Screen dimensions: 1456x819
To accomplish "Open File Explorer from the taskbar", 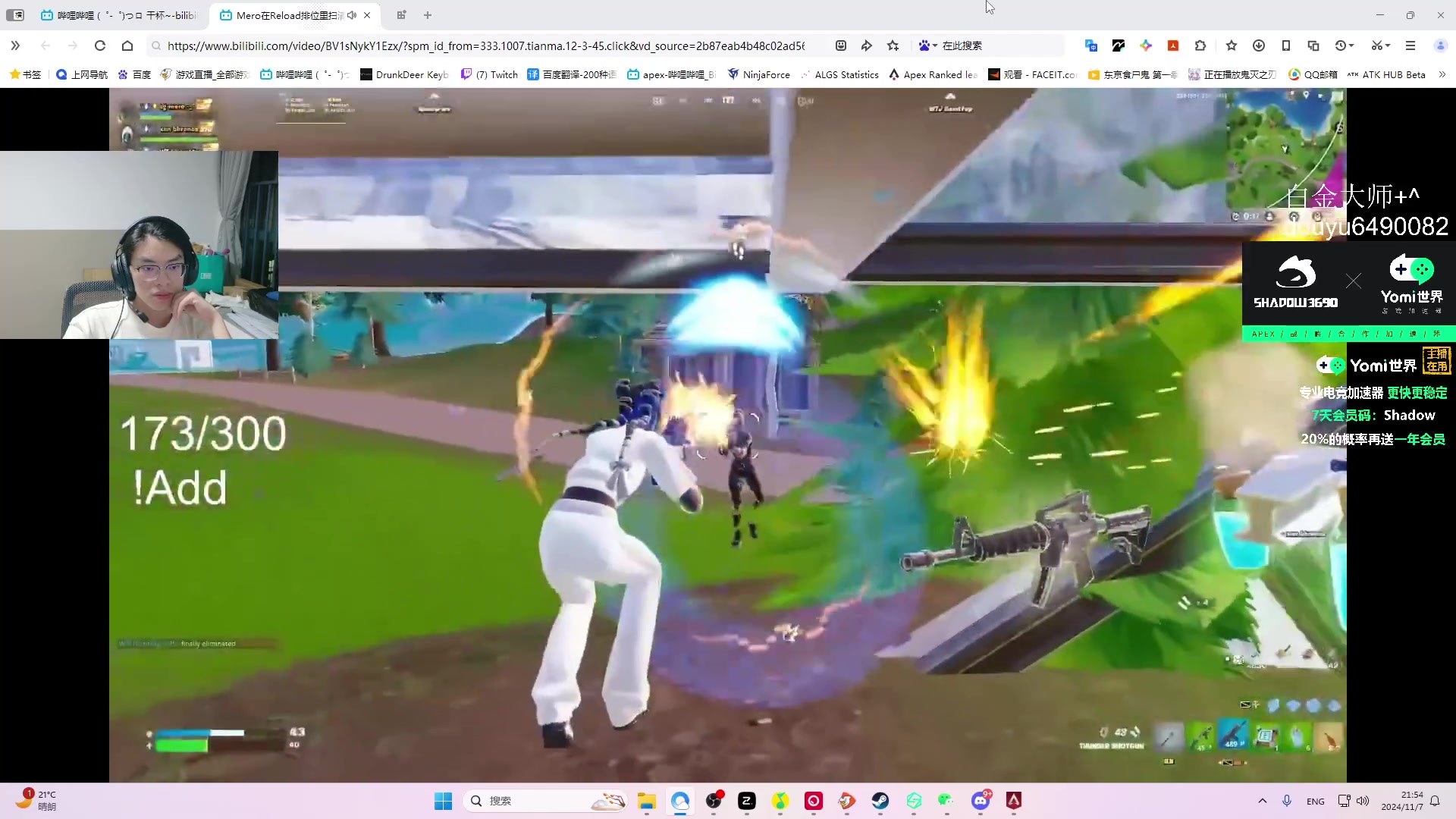I will 647,801.
